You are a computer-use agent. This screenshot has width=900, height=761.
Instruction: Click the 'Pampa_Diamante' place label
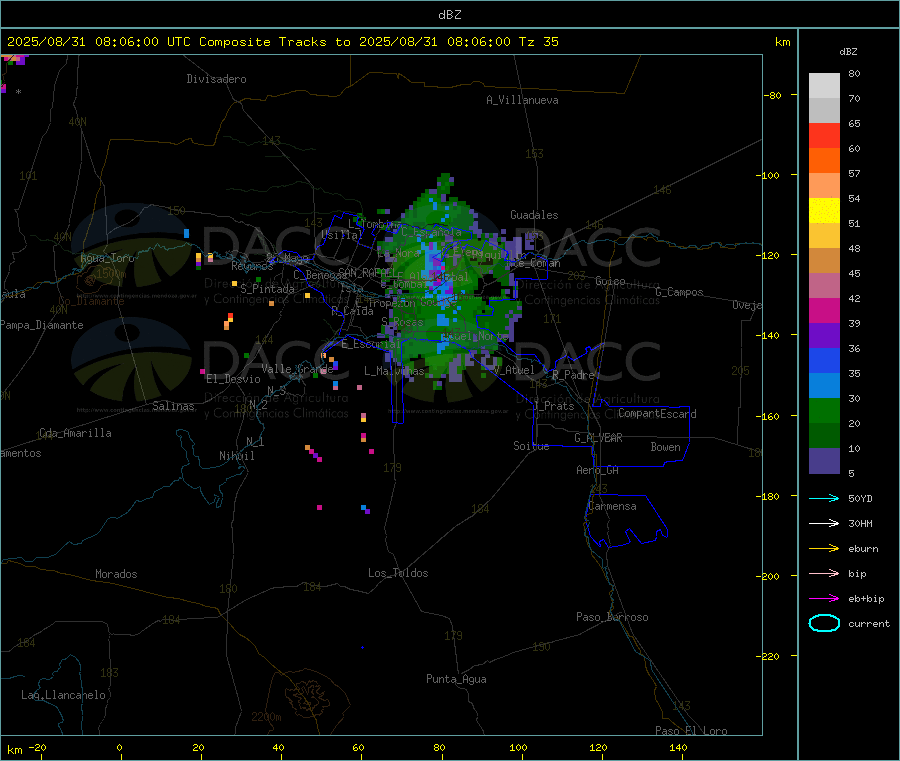tap(42, 325)
